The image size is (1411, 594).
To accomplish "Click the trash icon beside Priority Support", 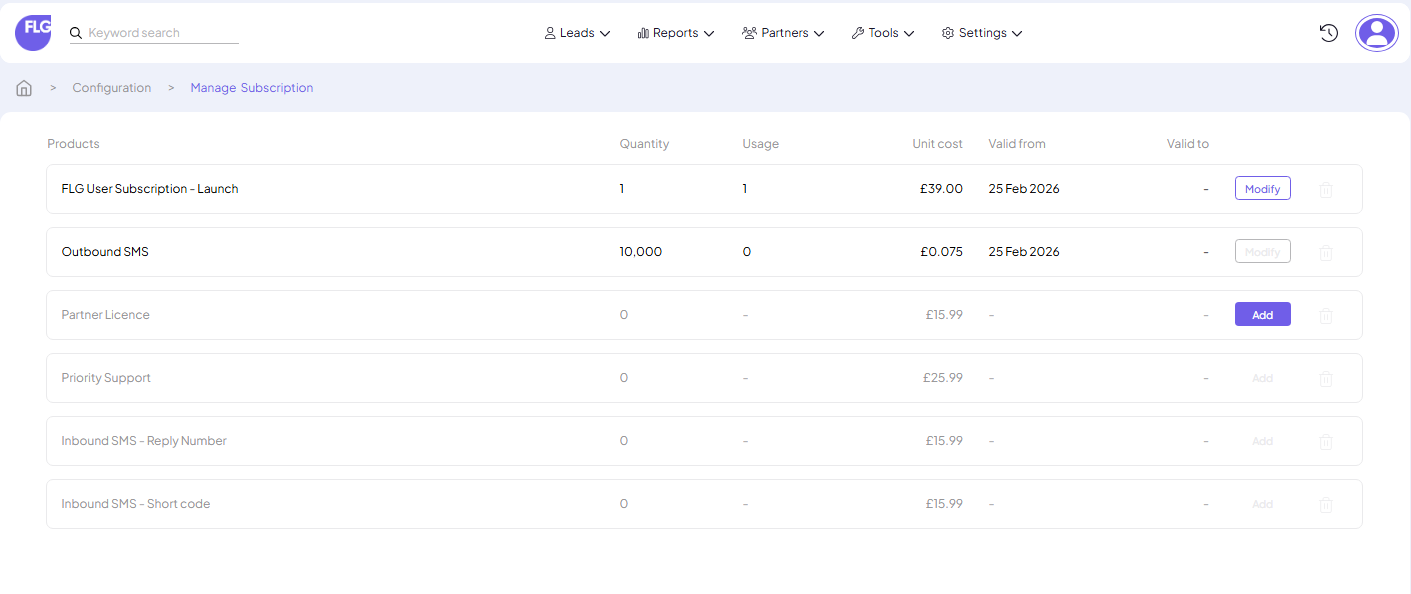I will coord(1326,378).
